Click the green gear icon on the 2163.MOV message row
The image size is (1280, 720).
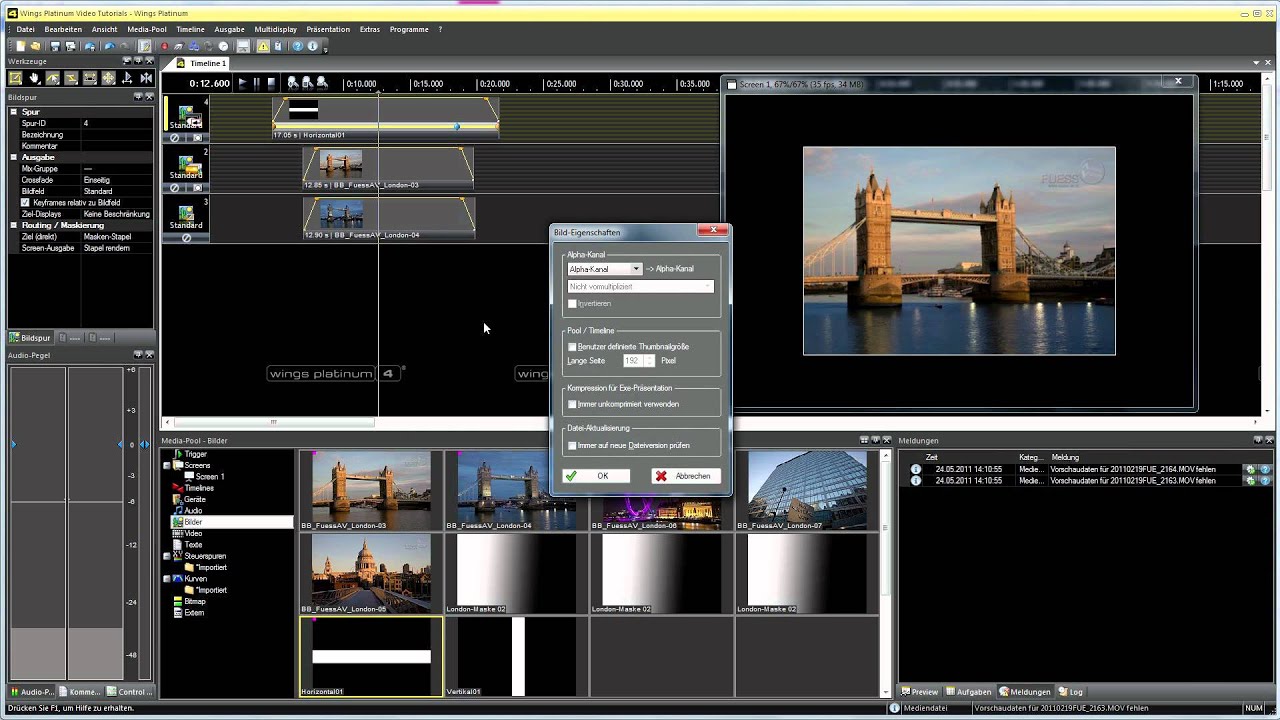coord(1250,481)
